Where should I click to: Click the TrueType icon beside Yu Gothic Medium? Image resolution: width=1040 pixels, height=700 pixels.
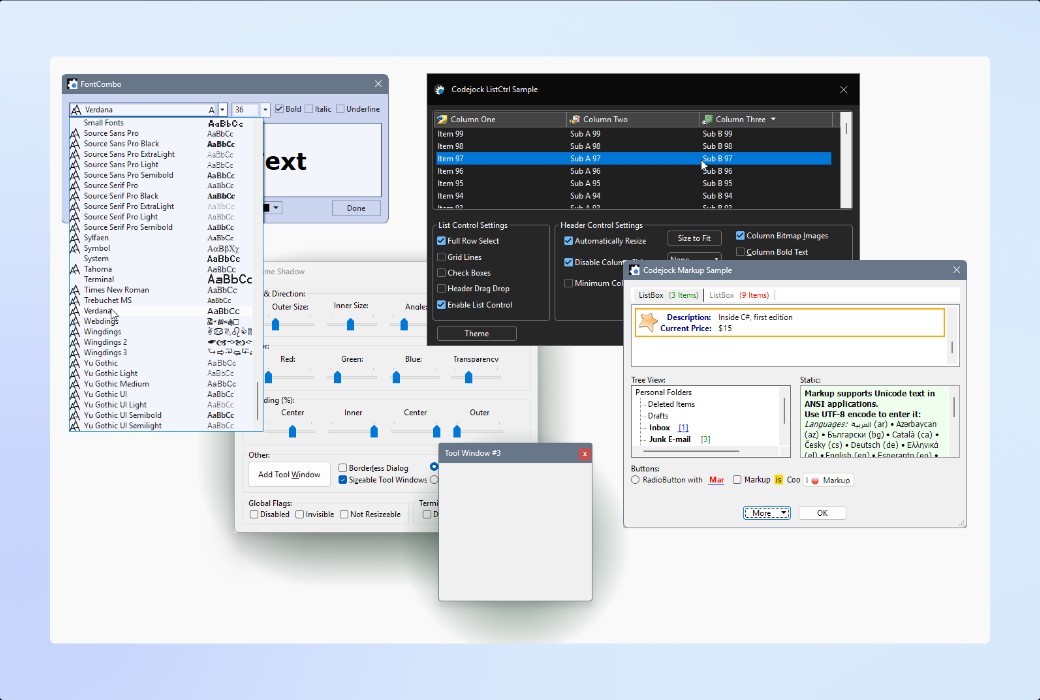click(75, 384)
